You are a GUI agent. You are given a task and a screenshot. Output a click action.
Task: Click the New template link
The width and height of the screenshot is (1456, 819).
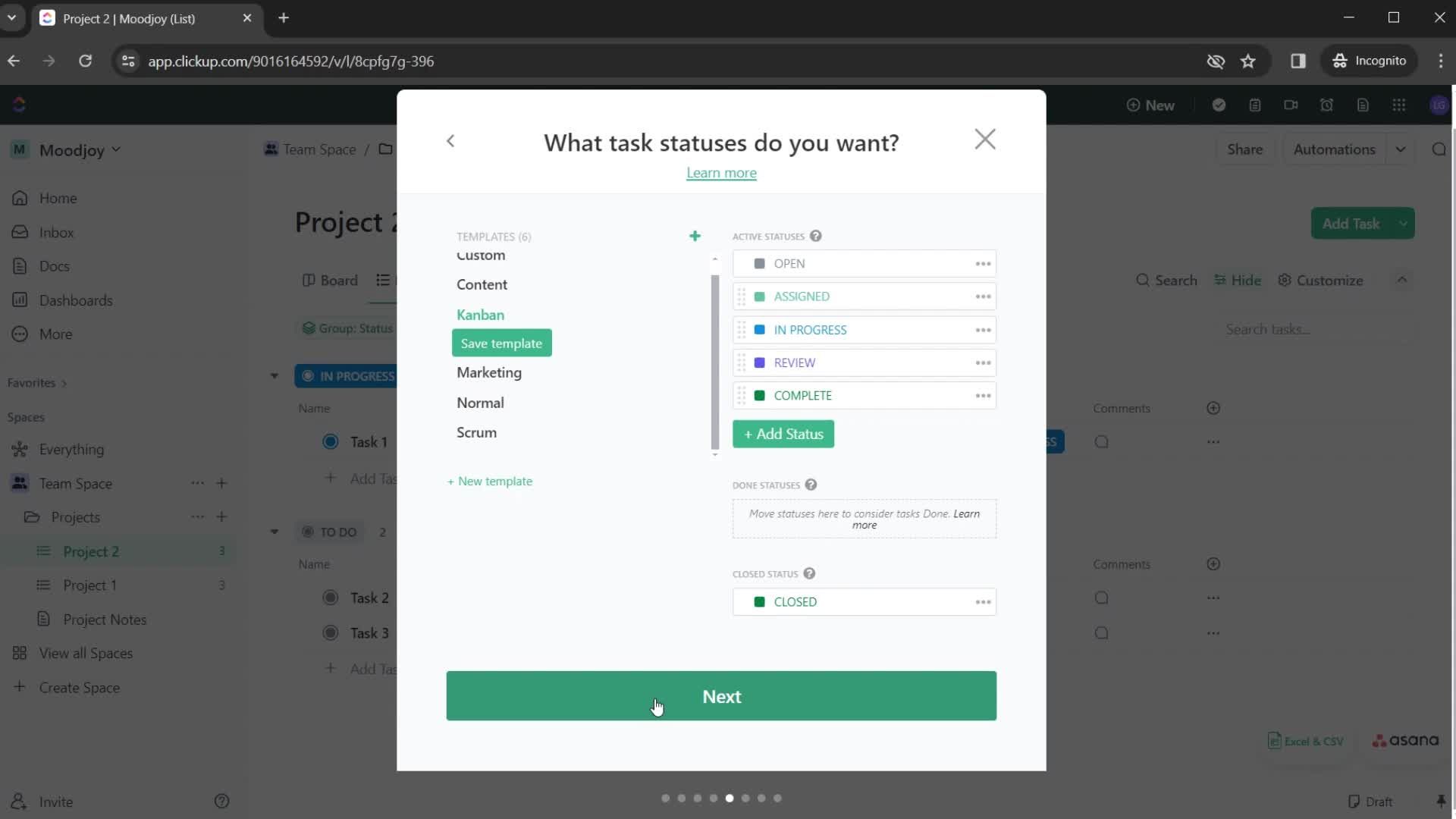click(x=490, y=481)
